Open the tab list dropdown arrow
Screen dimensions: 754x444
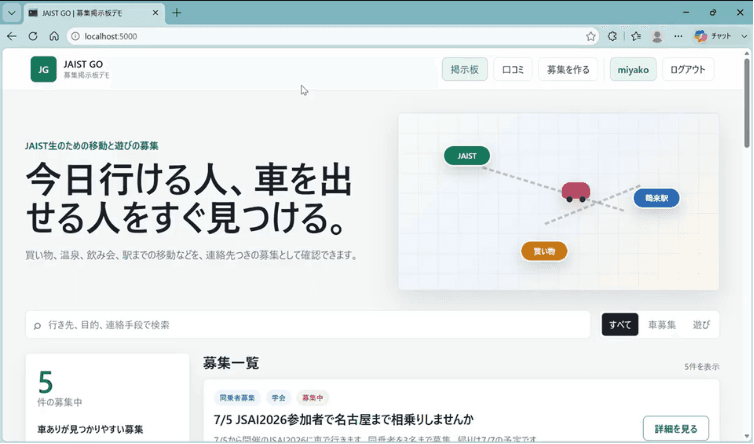click(x=12, y=13)
